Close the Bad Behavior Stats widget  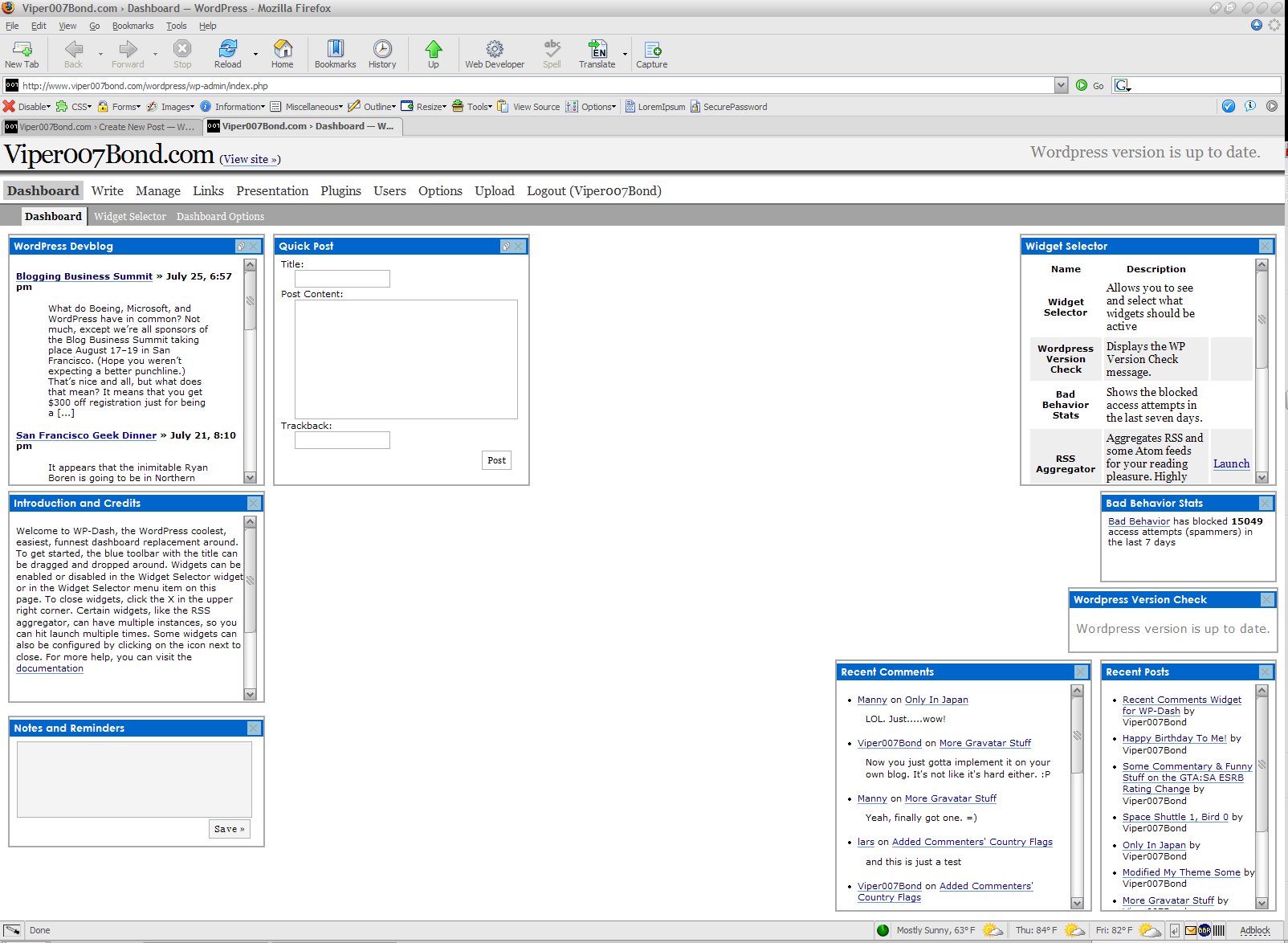[x=1266, y=504]
